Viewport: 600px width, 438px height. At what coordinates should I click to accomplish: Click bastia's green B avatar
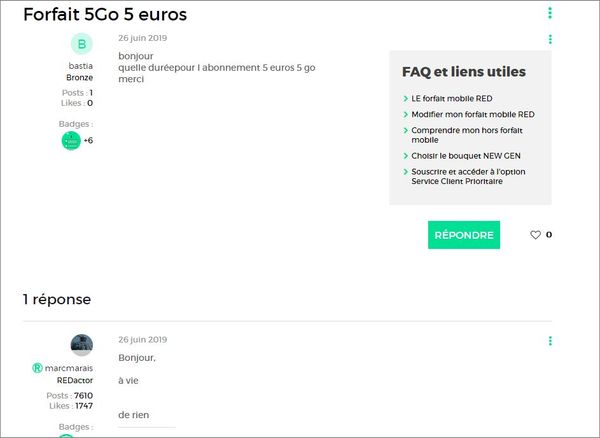tap(82, 44)
